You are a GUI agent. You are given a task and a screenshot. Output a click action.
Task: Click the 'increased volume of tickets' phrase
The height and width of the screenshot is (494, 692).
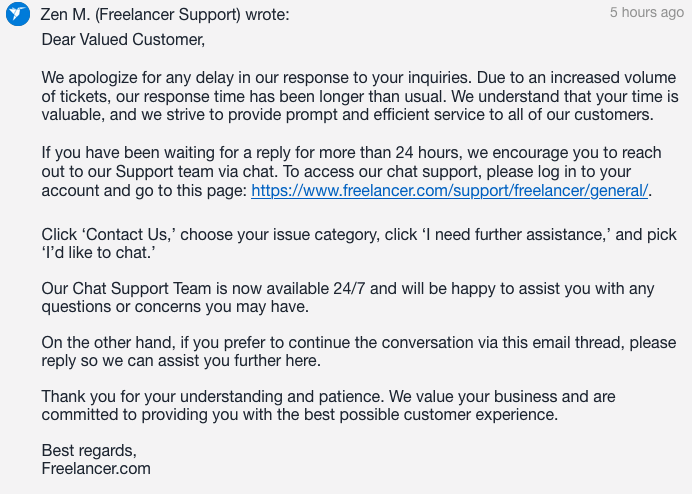click(x=359, y=87)
